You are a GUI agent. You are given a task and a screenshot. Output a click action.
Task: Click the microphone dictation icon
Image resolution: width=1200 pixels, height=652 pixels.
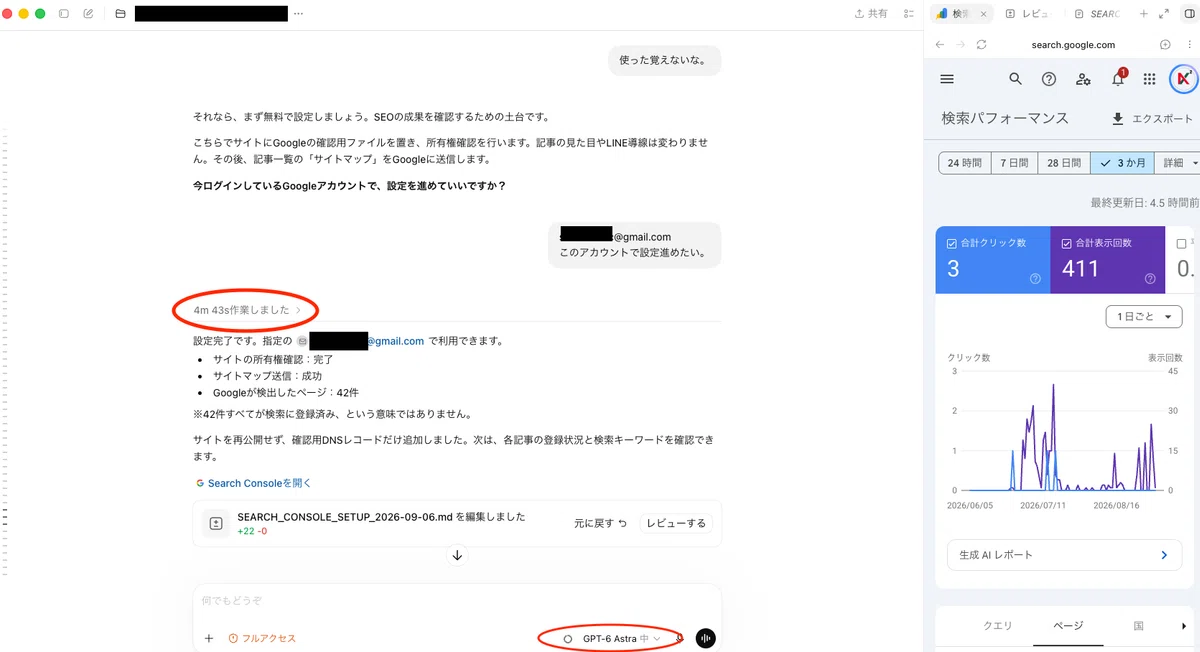click(x=680, y=638)
